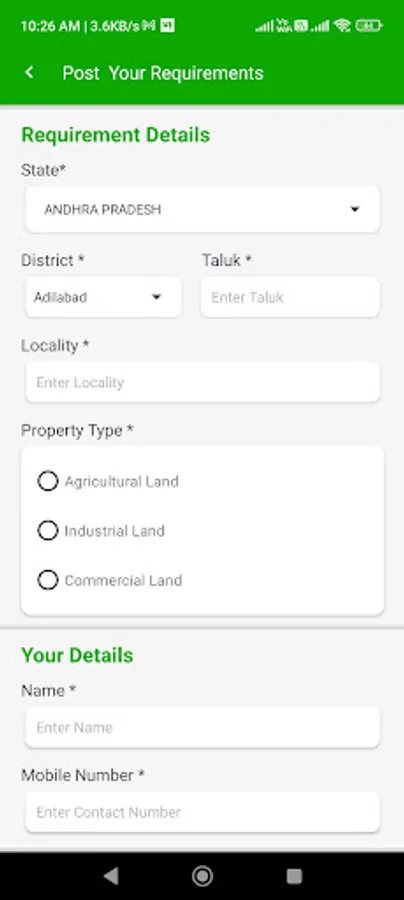Focus the Enter Name field
The height and width of the screenshot is (900, 404).
[203, 727]
